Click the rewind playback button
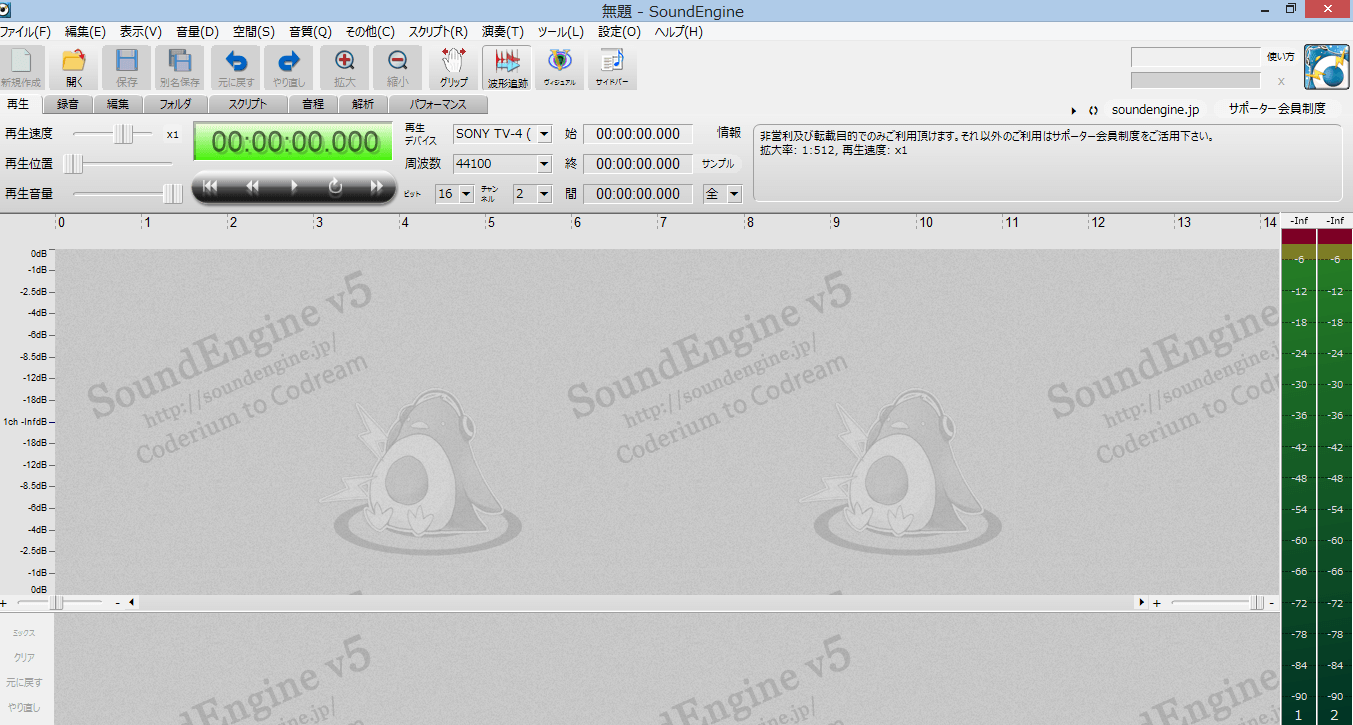This screenshot has width=1353, height=725. tap(252, 186)
